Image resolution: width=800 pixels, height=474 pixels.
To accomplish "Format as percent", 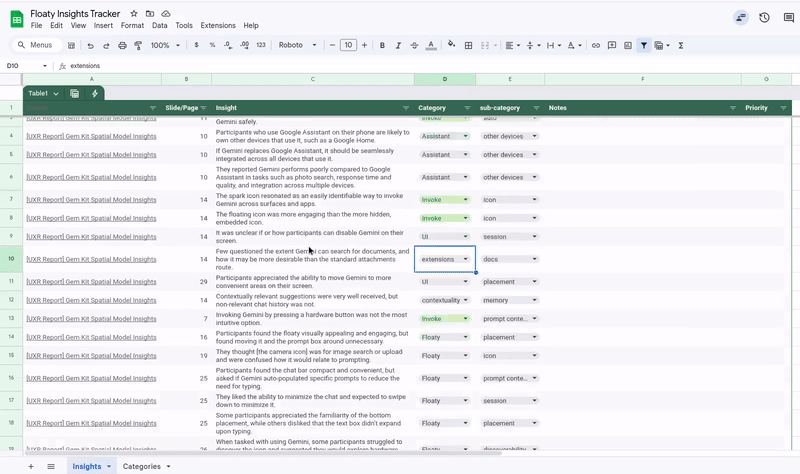I will pyautogui.click(x=212, y=45).
